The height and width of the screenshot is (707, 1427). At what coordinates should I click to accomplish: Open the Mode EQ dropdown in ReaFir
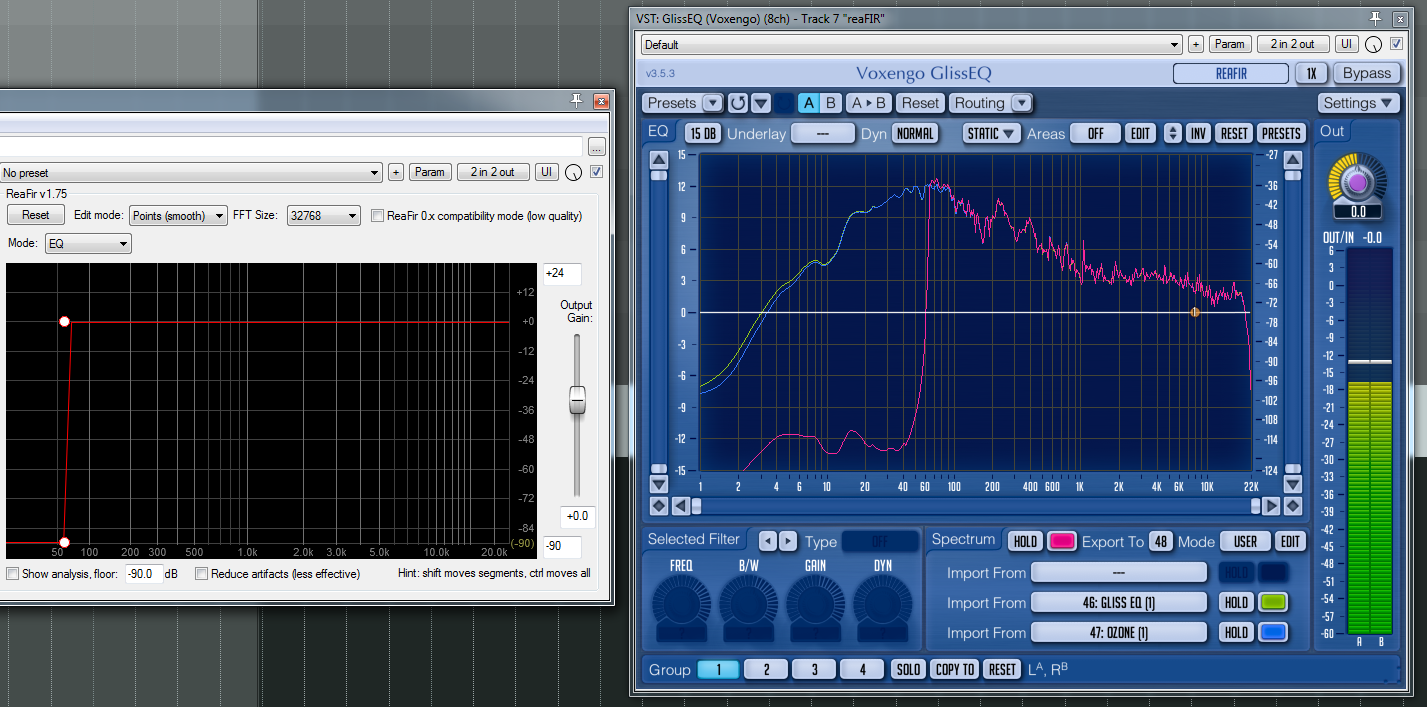(88, 244)
